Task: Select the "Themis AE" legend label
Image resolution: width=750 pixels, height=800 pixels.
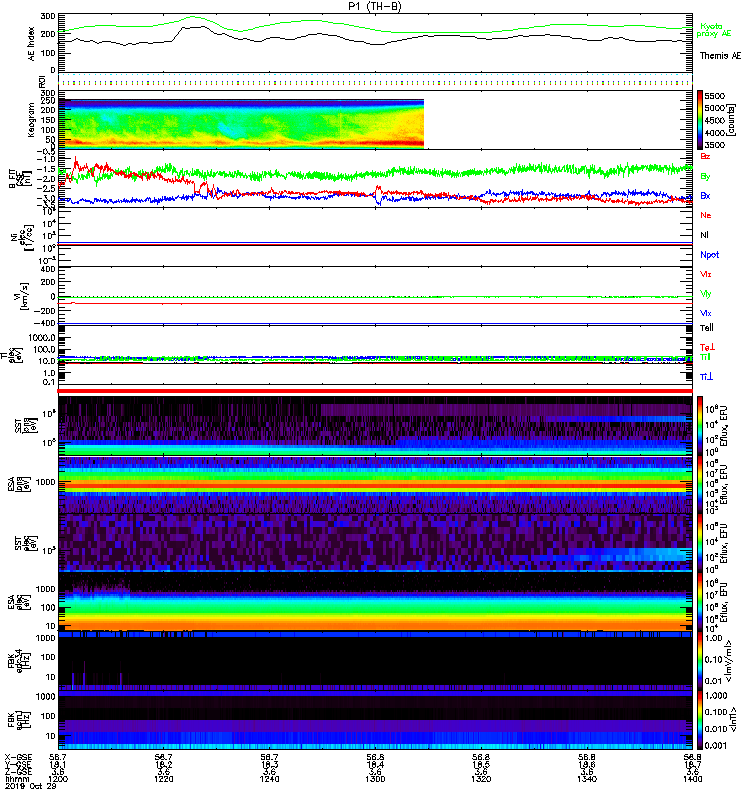Action: [x=720, y=55]
